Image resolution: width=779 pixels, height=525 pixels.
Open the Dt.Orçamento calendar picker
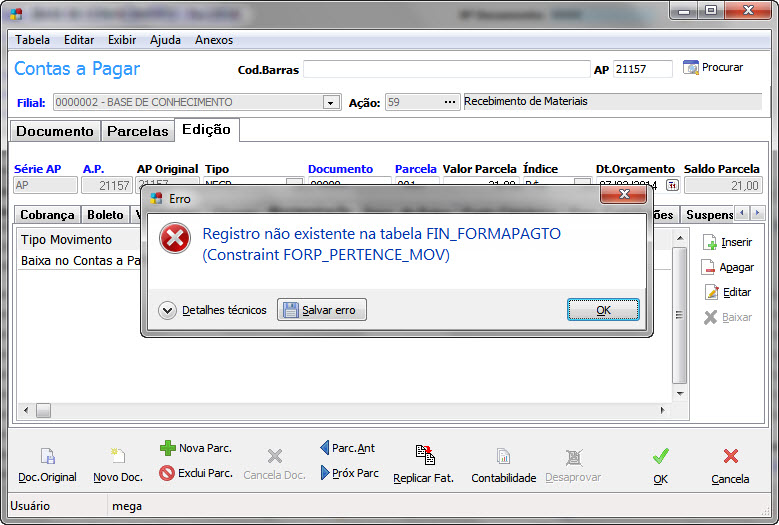pos(671,185)
